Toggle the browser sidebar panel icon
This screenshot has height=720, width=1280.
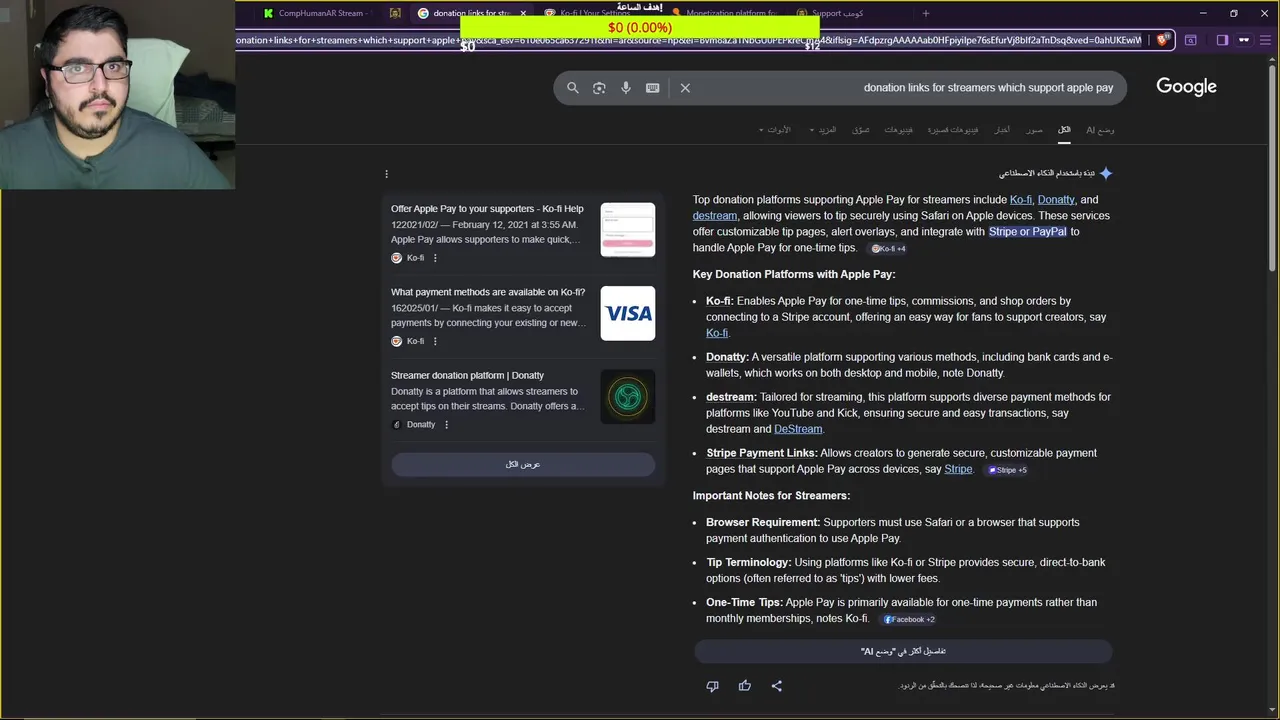(x=1222, y=40)
